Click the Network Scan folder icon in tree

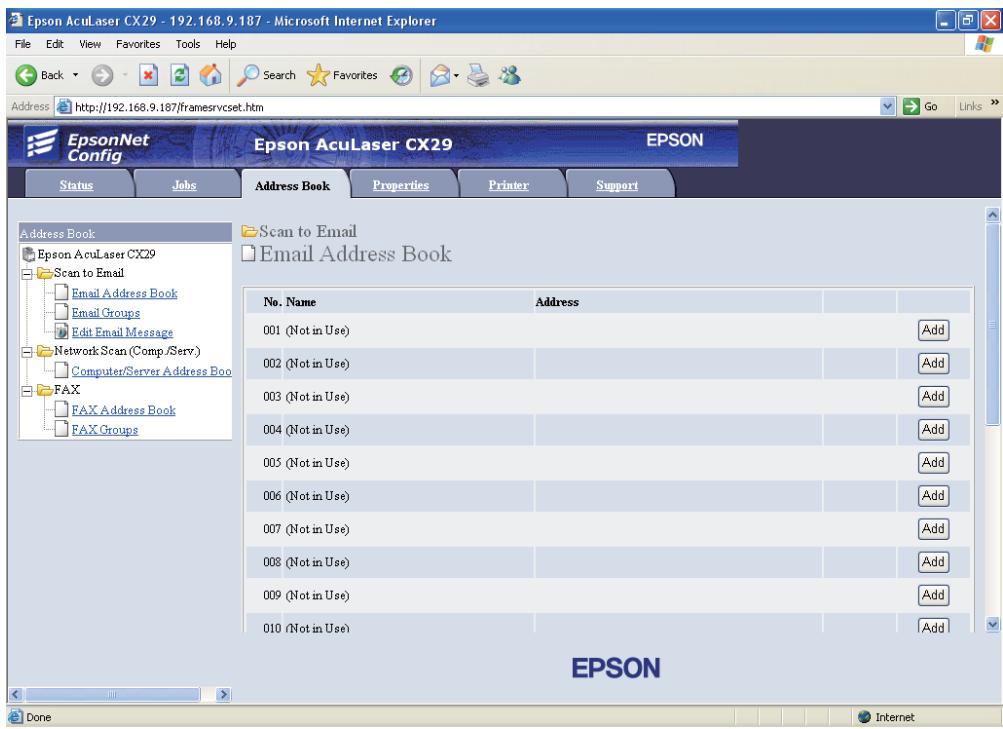pos(45,351)
